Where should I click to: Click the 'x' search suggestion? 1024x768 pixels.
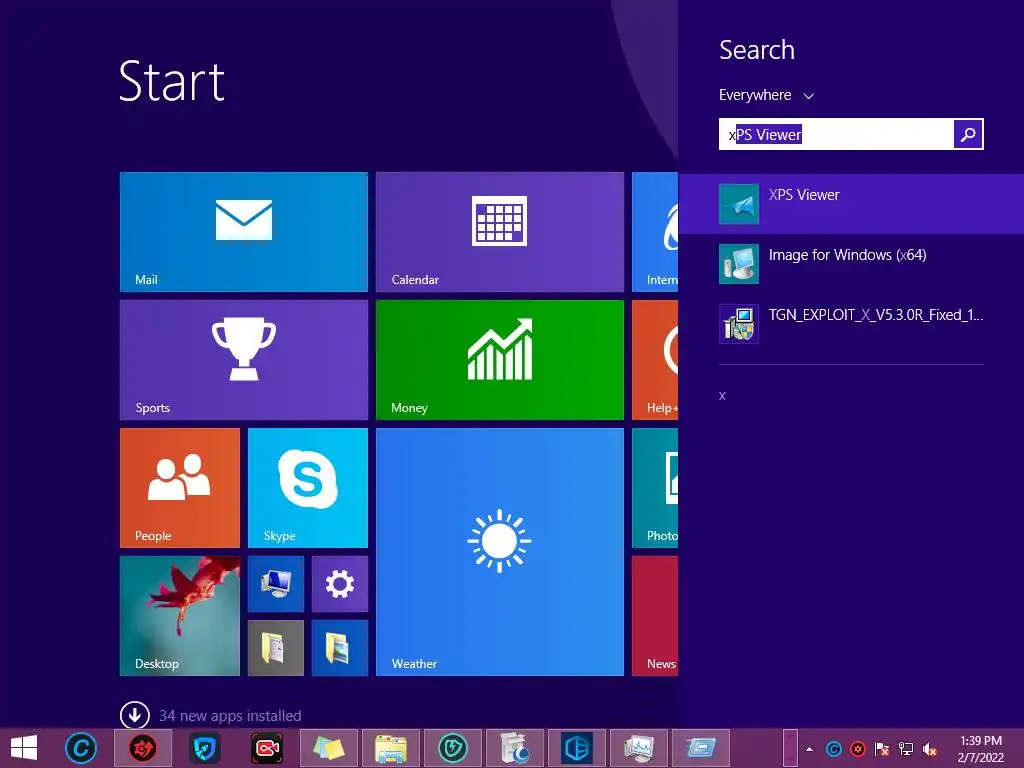click(722, 396)
